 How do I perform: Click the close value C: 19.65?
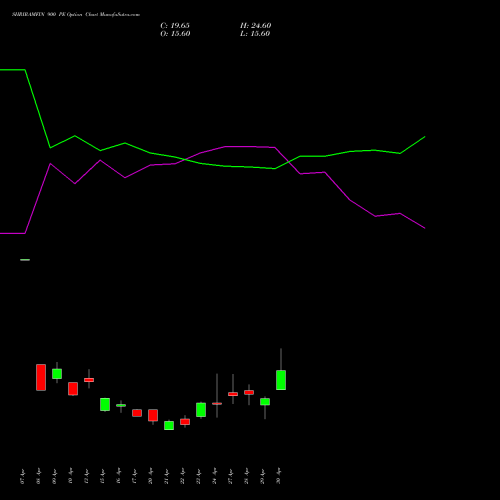175,26
